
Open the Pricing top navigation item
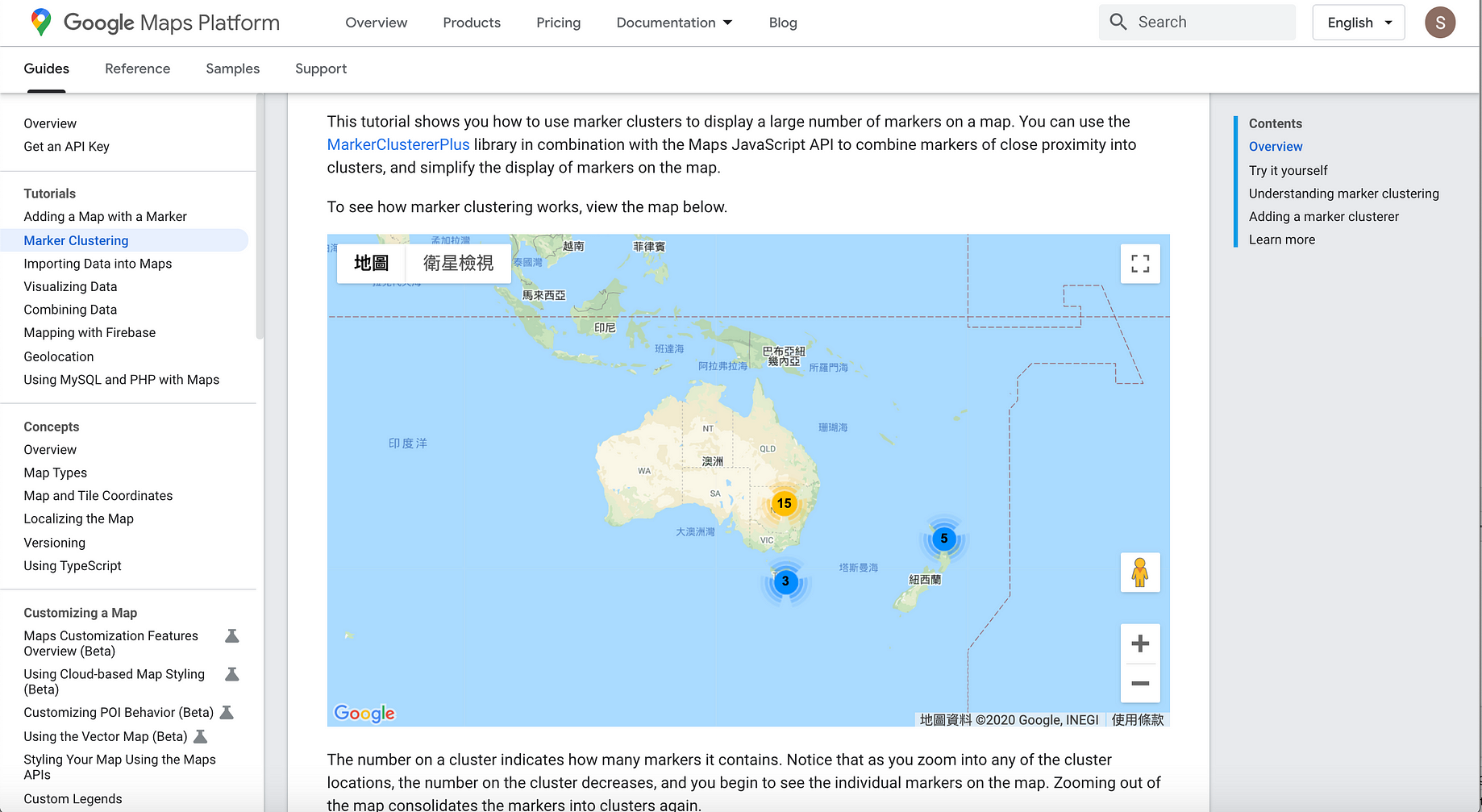[559, 23]
